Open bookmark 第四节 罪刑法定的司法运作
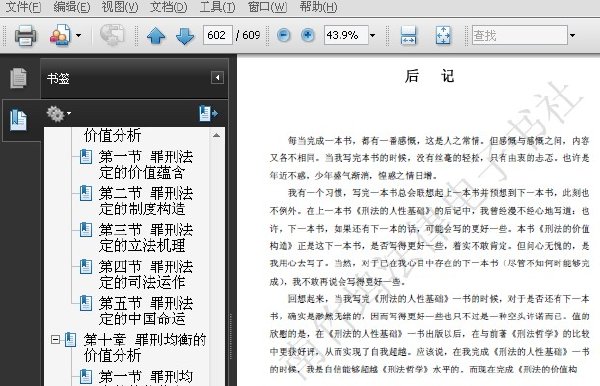Image resolution: width=600 pixels, height=386 pixels. click(x=146, y=274)
